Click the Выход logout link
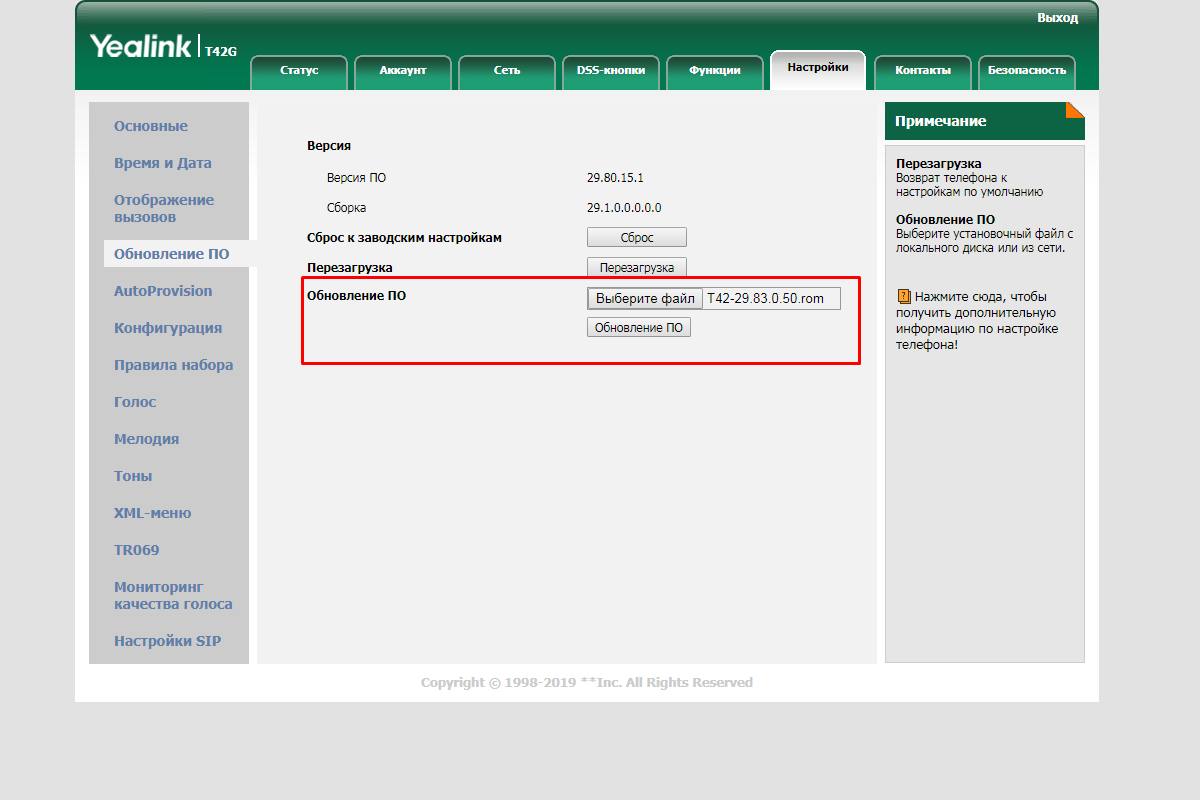This screenshot has height=800, width=1200. click(x=1057, y=18)
